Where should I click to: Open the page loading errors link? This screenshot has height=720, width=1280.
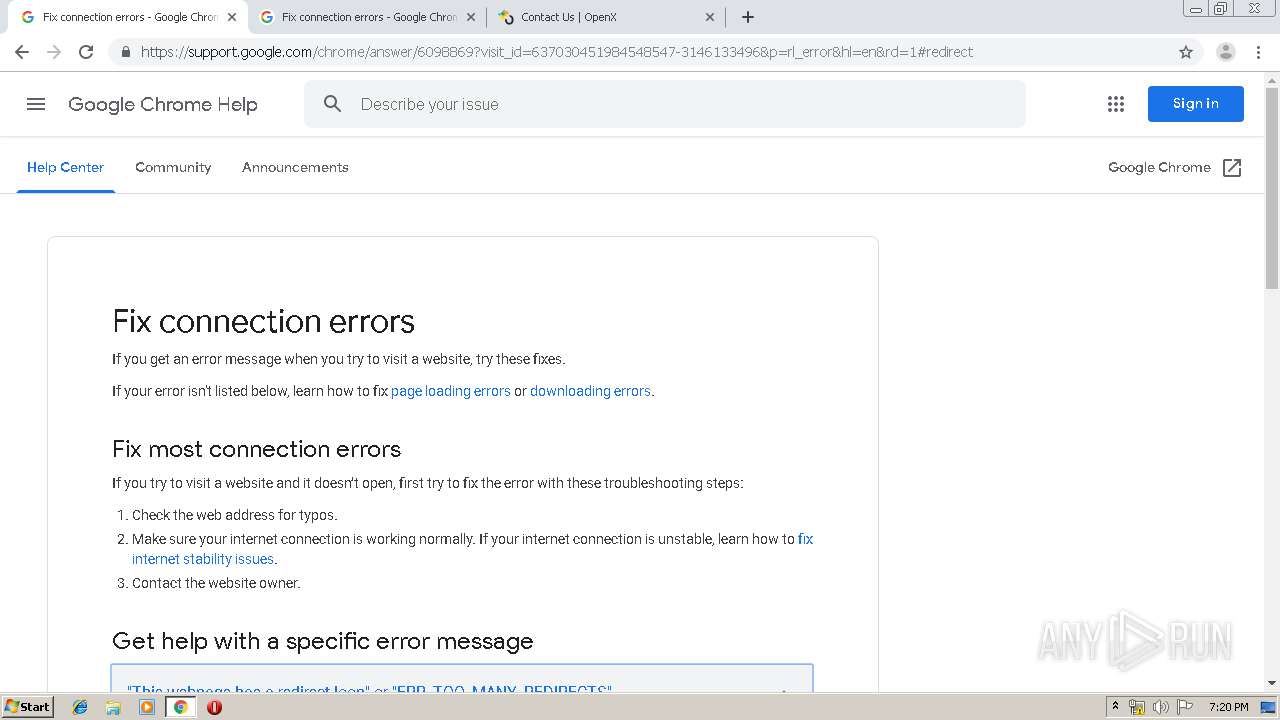click(x=451, y=391)
